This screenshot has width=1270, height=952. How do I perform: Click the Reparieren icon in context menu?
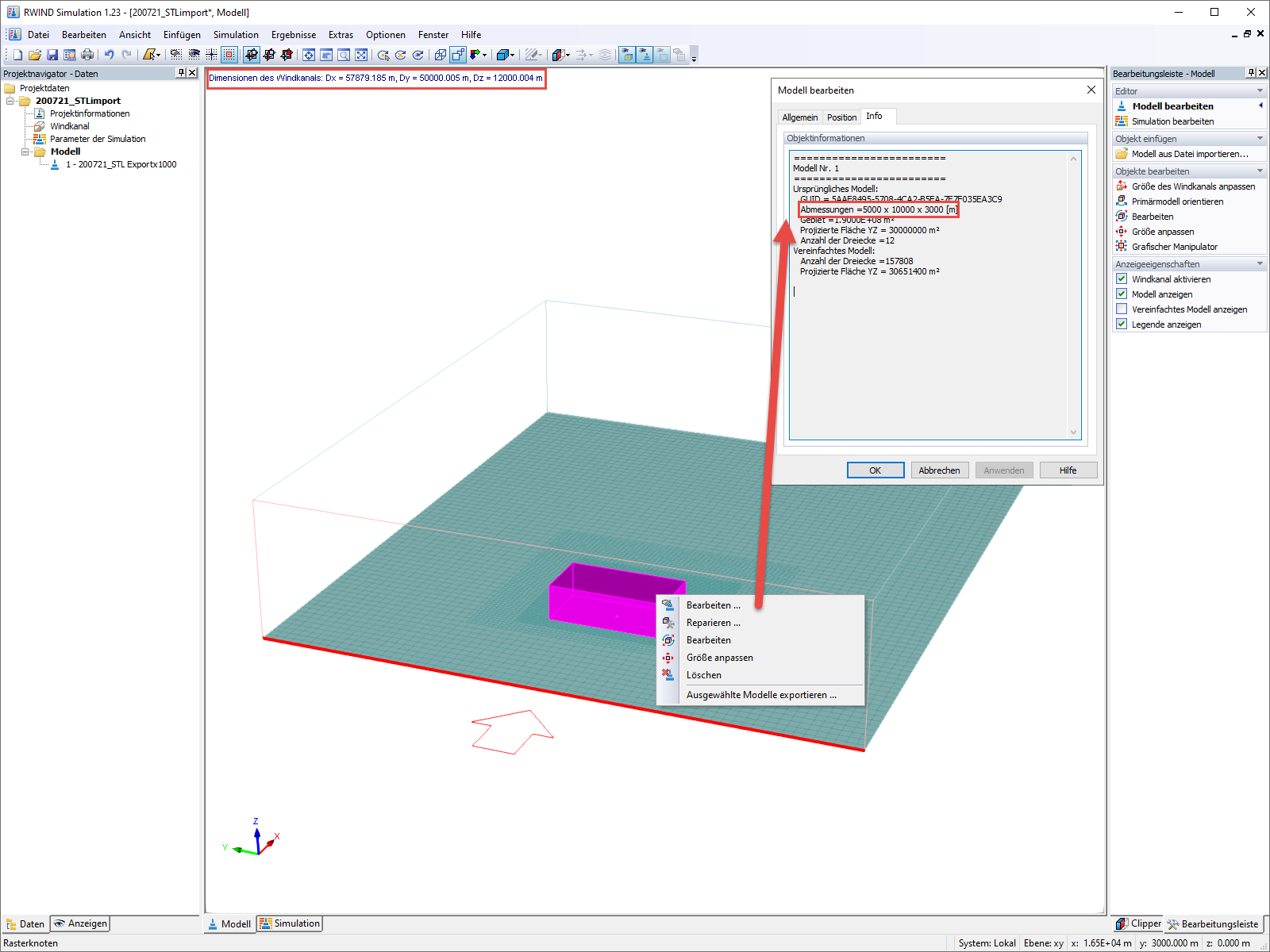(x=668, y=623)
